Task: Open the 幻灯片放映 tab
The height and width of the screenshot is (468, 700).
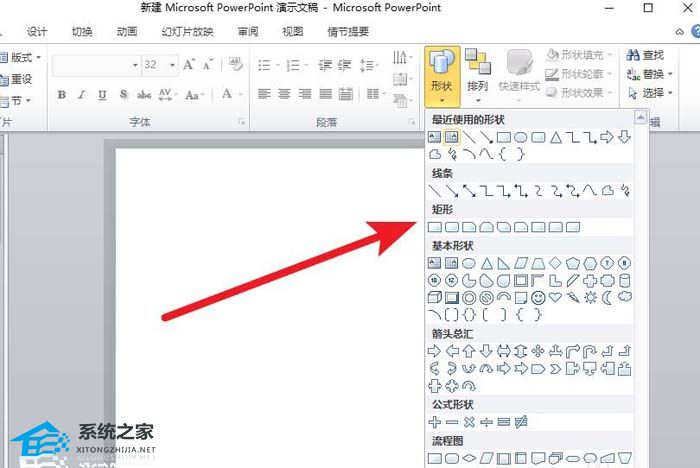Action: pyautogui.click(x=188, y=32)
